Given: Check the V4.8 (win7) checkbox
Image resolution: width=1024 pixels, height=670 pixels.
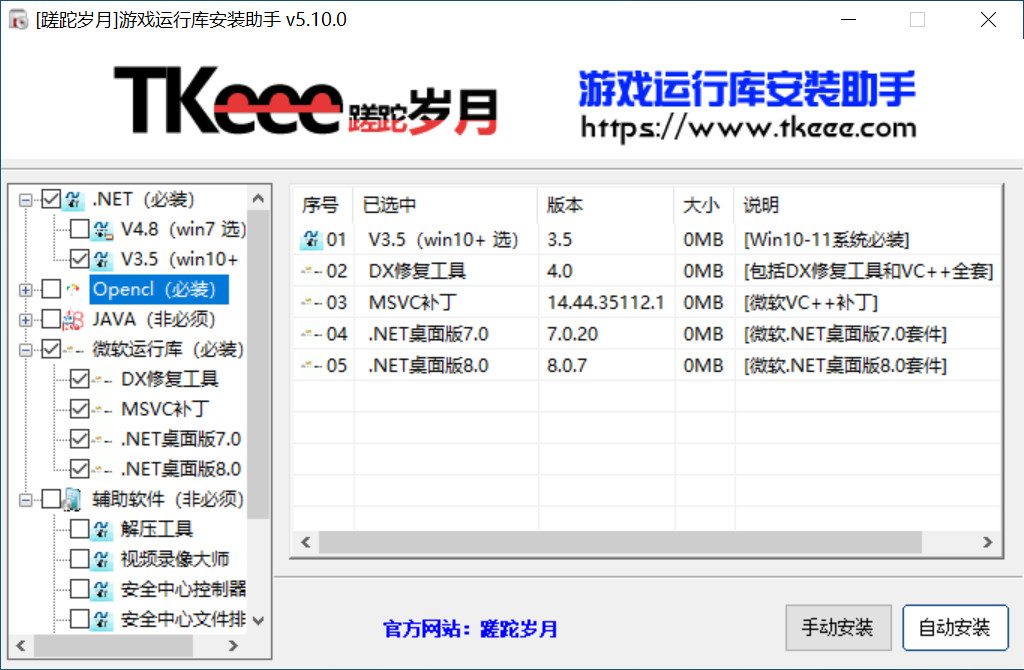Looking at the screenshot, I should [79, 230].
